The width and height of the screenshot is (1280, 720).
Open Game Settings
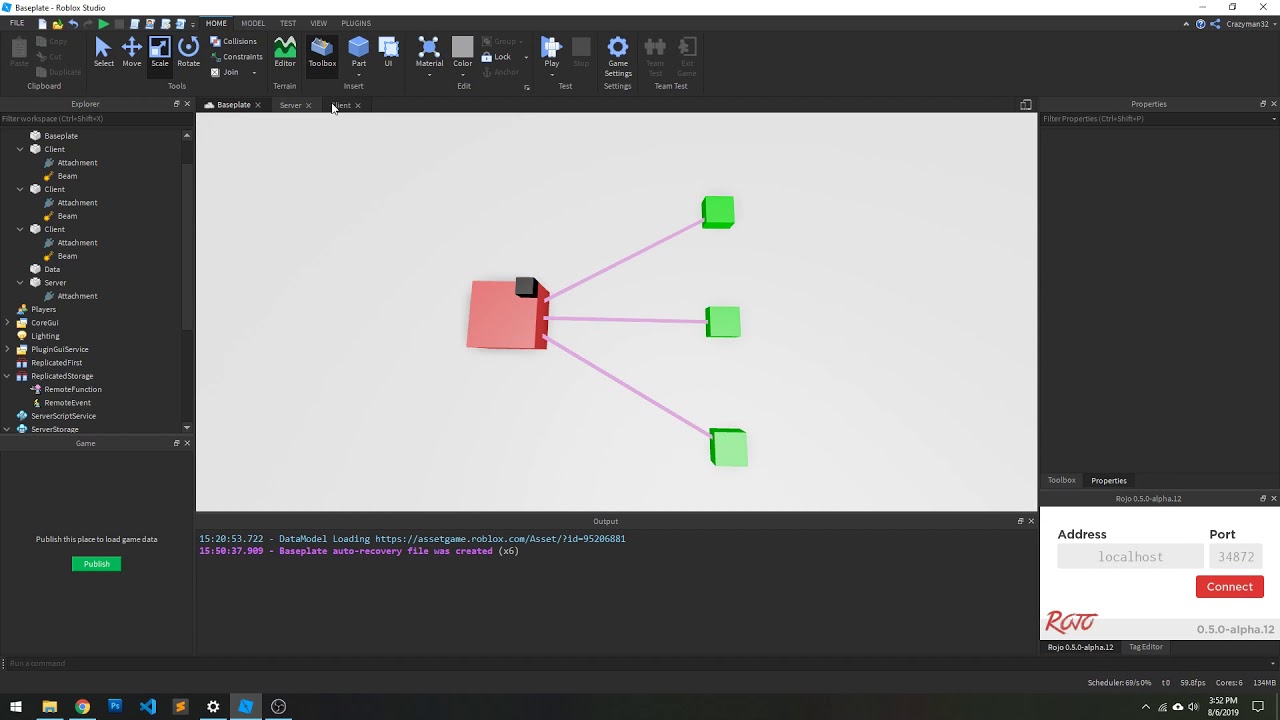tap(618, 55)
